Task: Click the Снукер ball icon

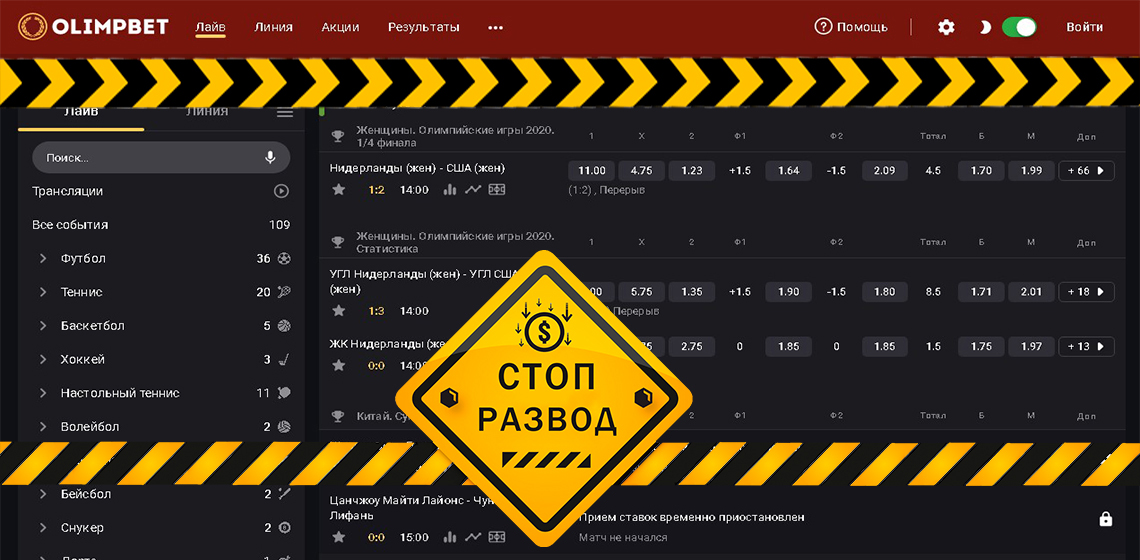Action: pos(284,527)
